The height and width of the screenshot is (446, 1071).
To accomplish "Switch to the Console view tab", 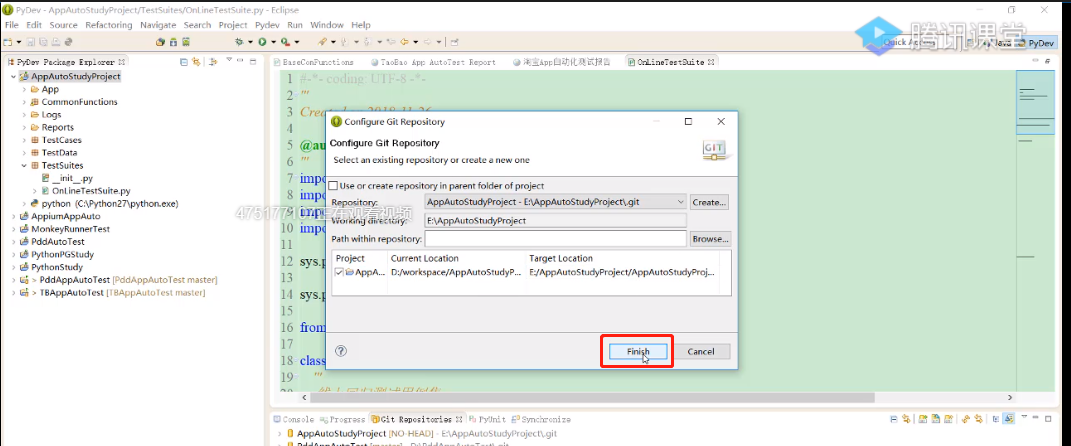I will [x=294, y=419].
